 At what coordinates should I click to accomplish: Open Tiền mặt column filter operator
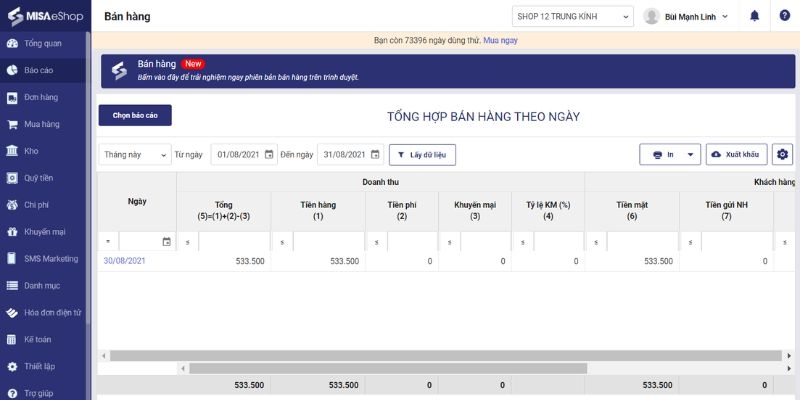[596, 242]
